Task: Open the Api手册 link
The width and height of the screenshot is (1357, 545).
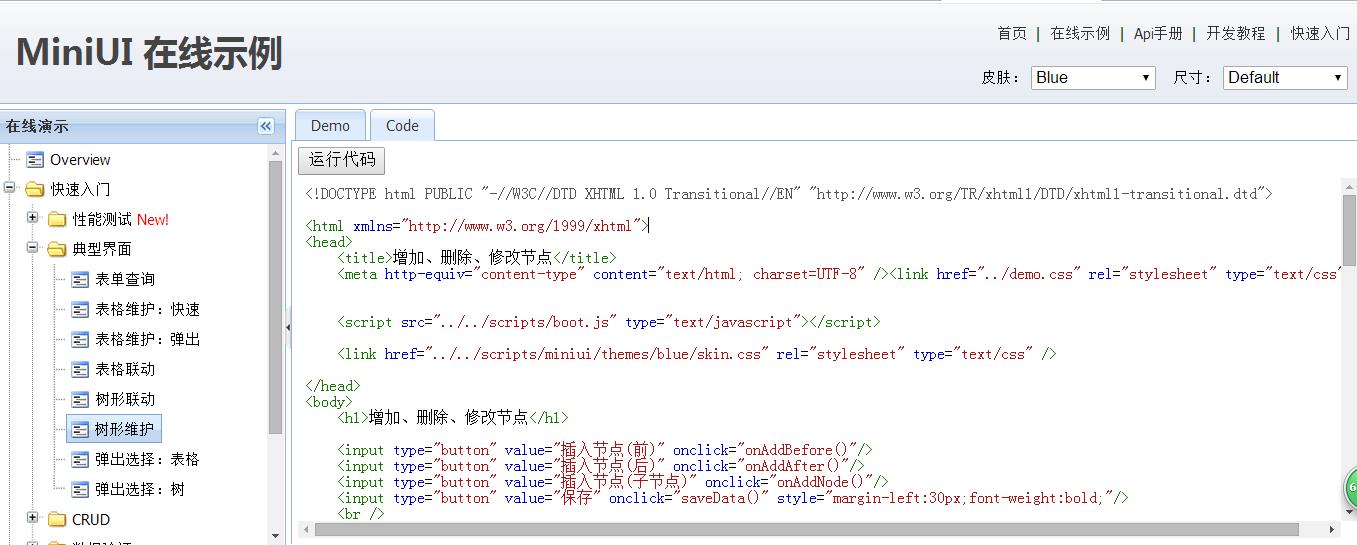Action: click(1158, 34)
